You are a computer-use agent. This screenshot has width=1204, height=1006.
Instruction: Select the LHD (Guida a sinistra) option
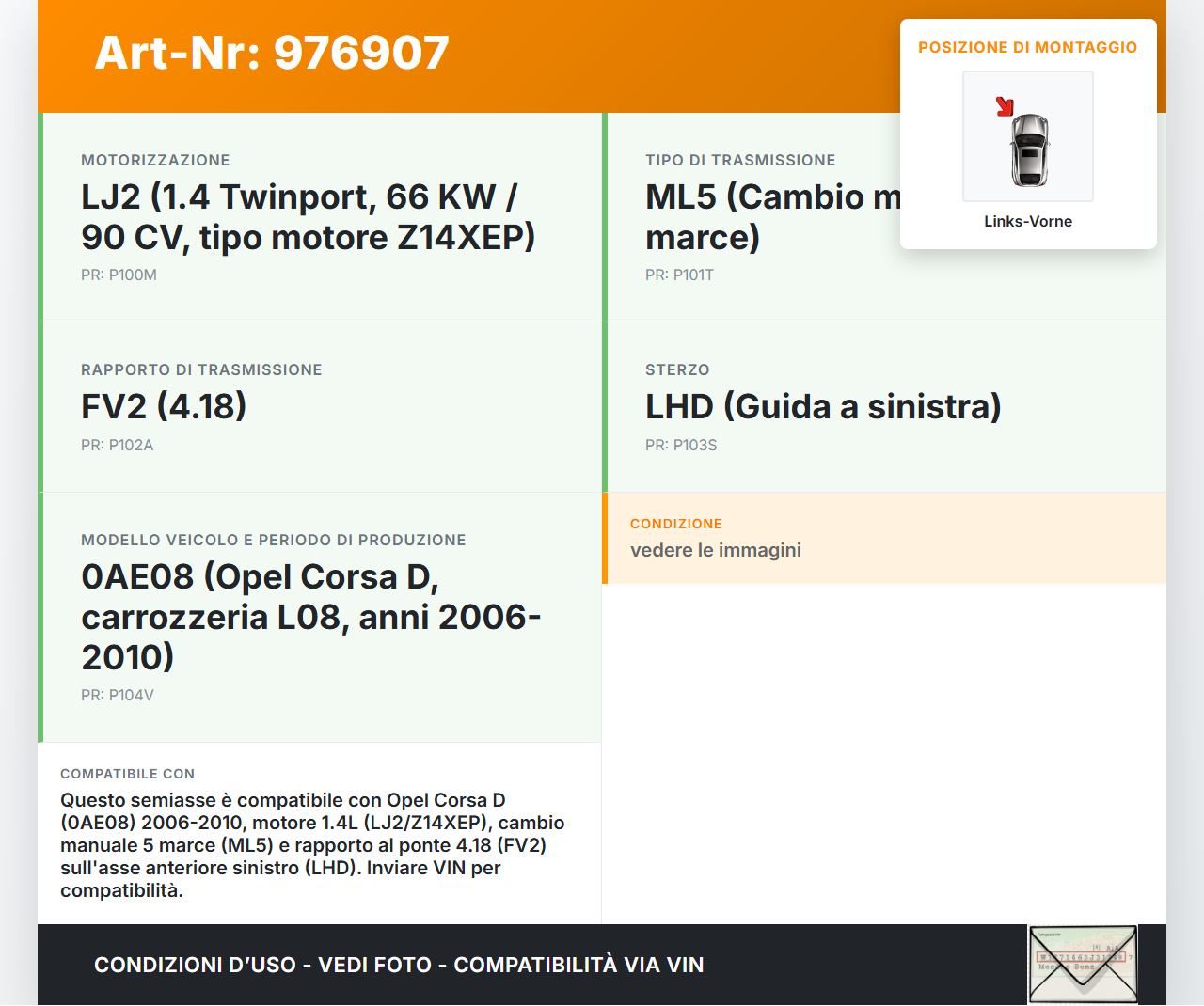823,406
